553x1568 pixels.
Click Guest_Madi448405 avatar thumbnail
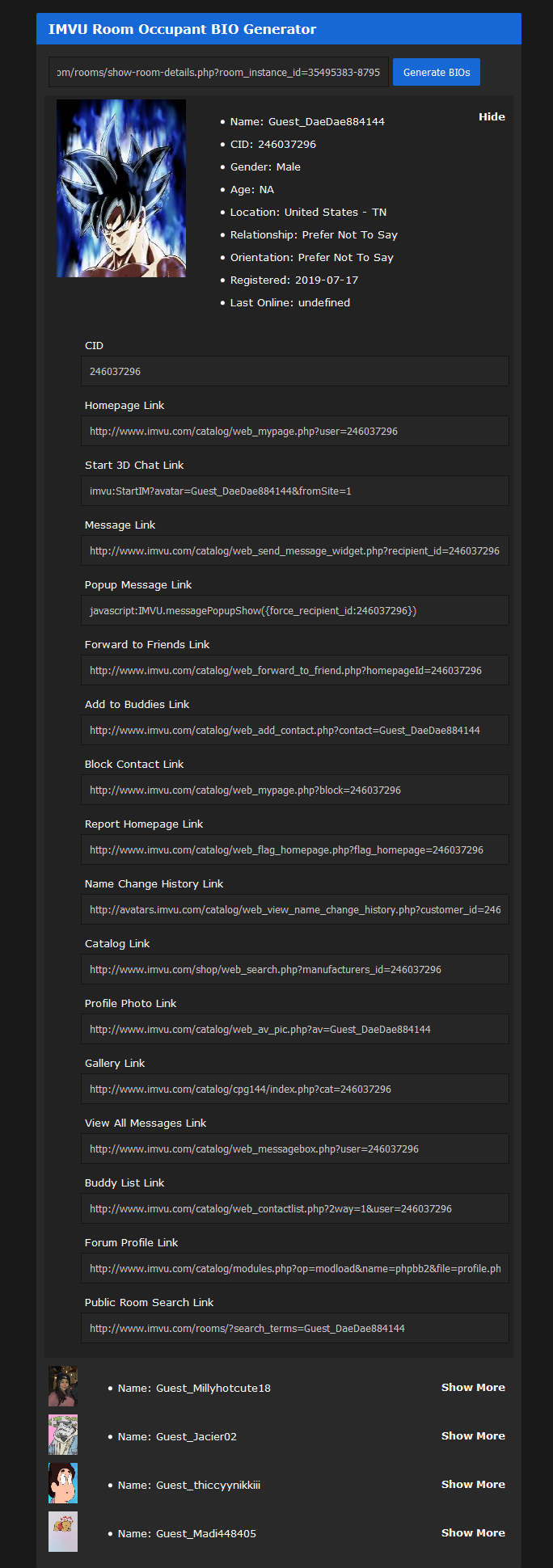click(x=63, y=1532)
